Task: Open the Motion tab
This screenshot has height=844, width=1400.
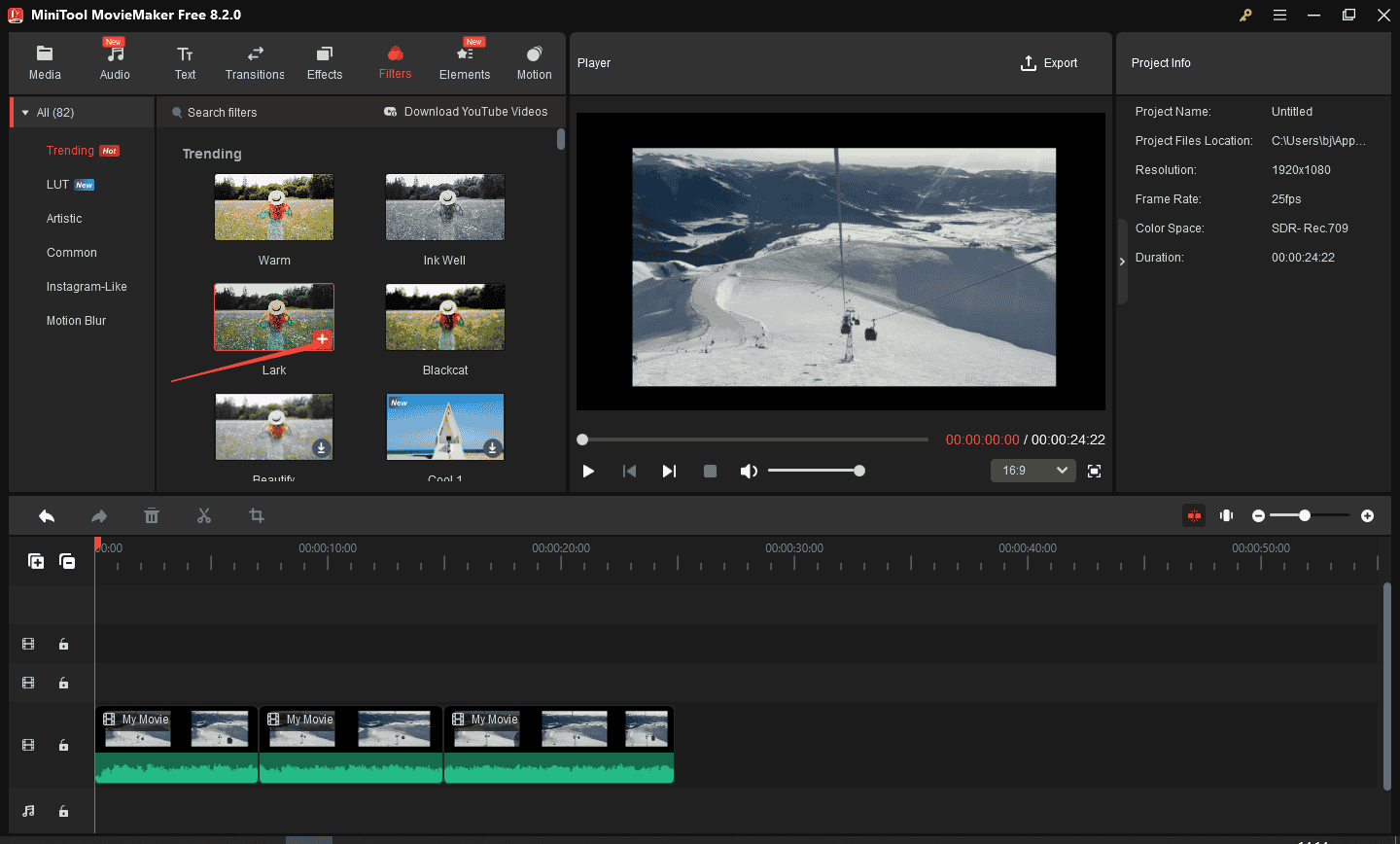Action: pyautogui.click(x=534, y=63)
